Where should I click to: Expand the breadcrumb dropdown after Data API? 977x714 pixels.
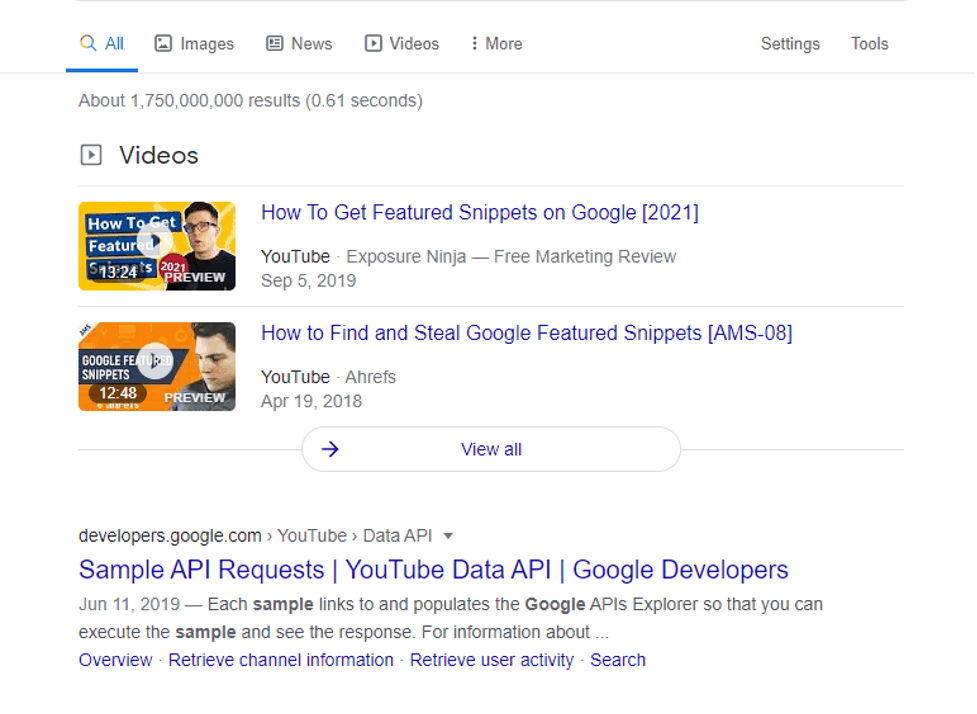pyautogui.click(x=449, y=535)
